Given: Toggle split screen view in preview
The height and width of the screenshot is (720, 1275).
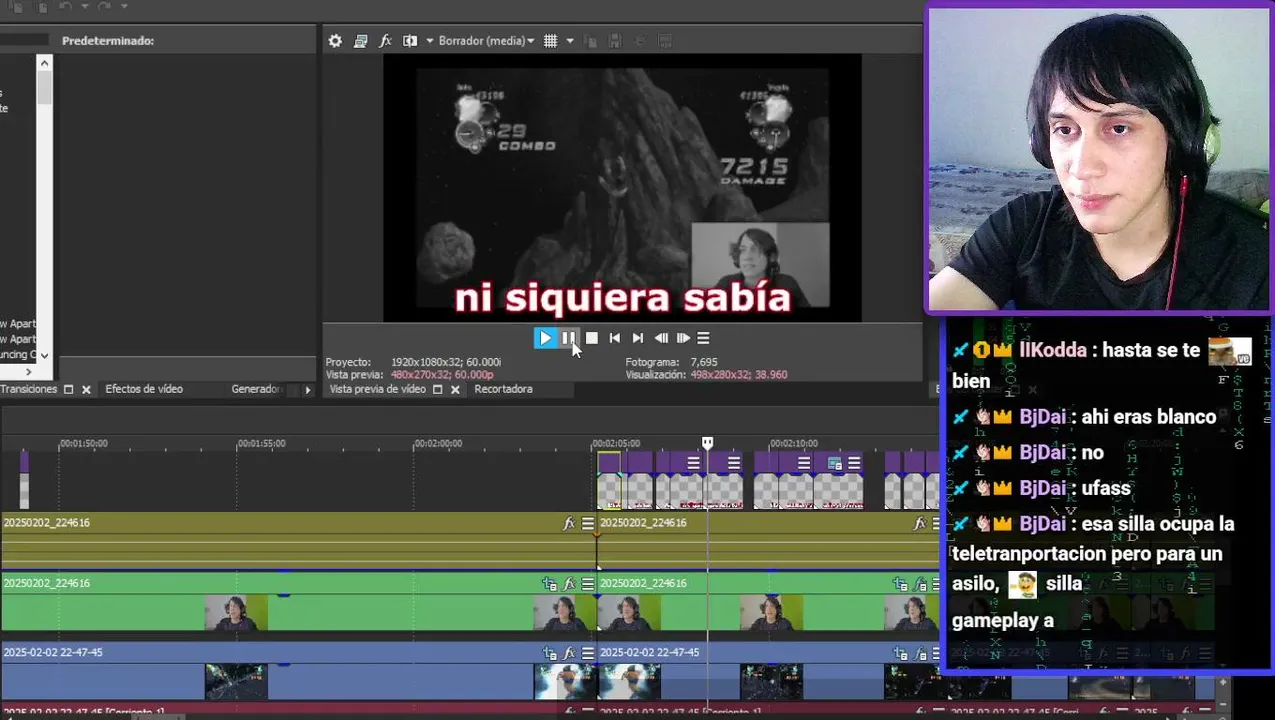Looking at the screenshot, I should click(410, 41).
